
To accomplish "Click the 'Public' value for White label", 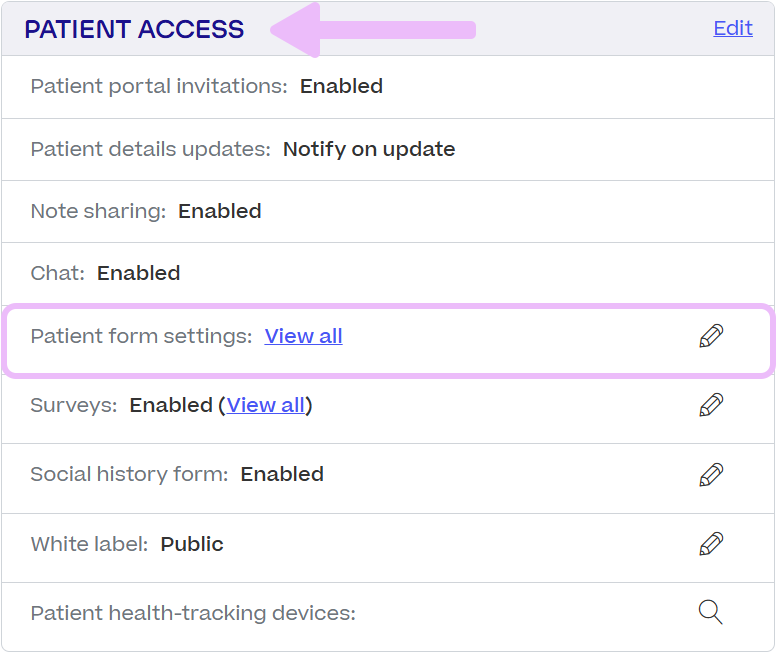I will (x=192, y=544).
